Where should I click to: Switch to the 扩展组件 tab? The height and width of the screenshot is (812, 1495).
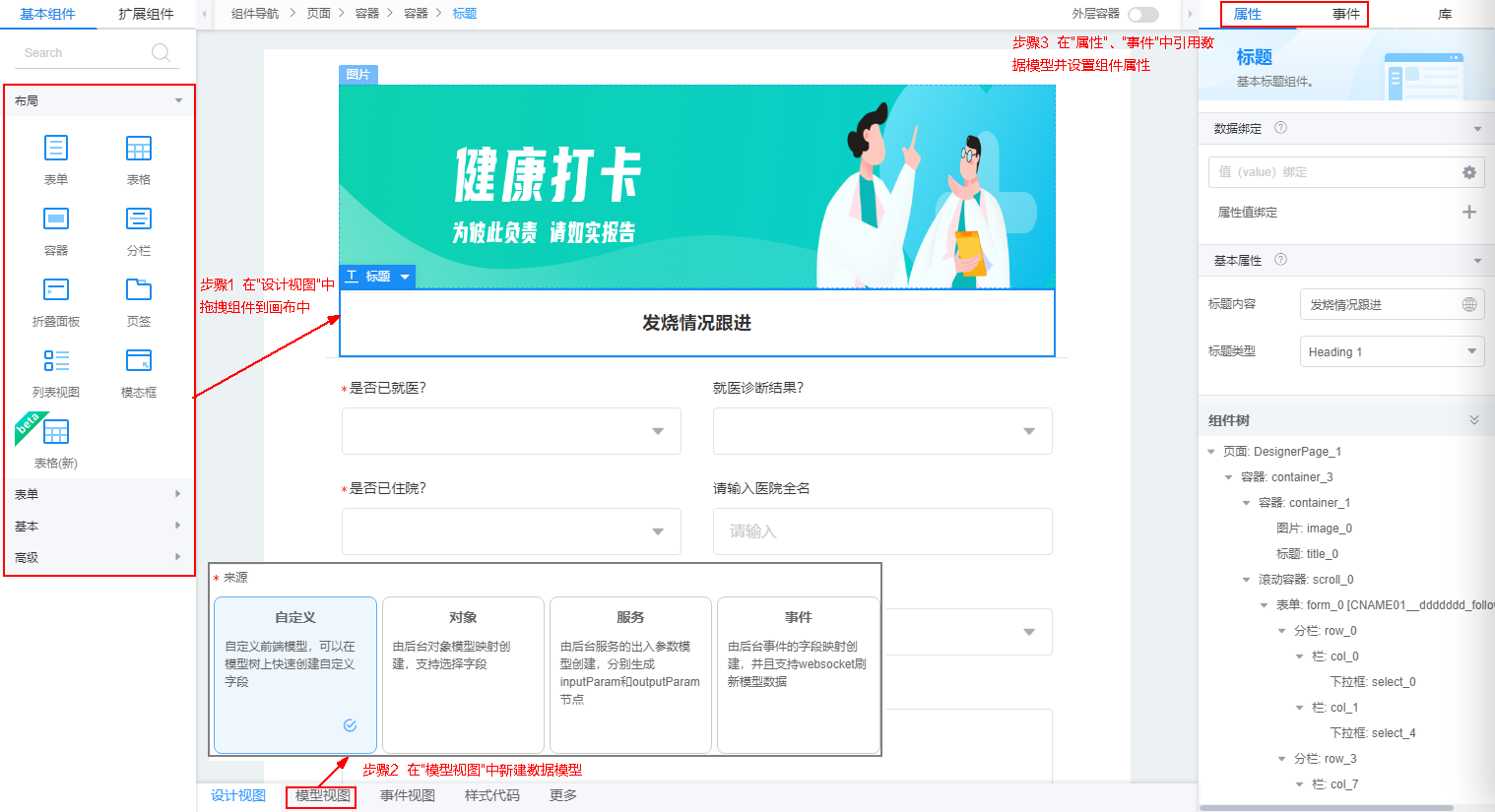pyautogui.click(x=146, y=14)
